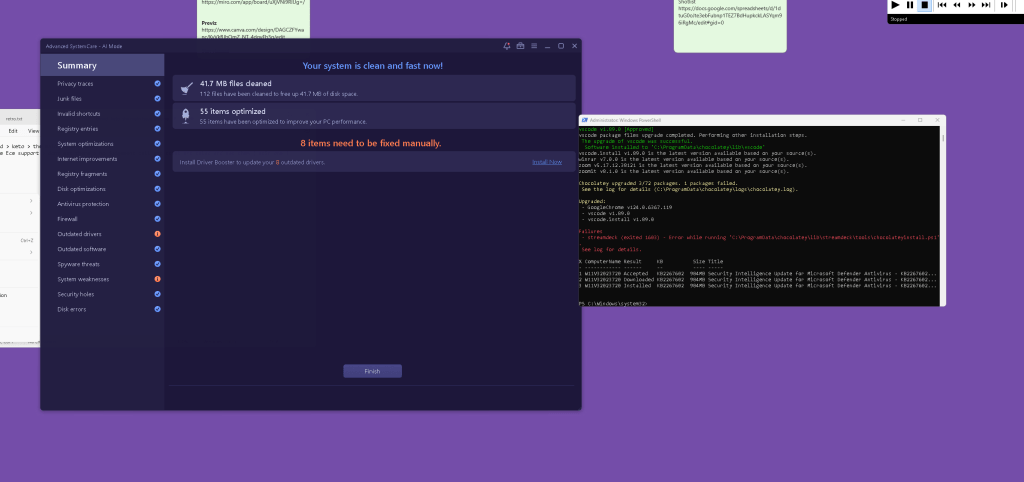Click the PowerShell window title icon
This screenshot has width=1024, height=482.
click(x=584, y=120)
